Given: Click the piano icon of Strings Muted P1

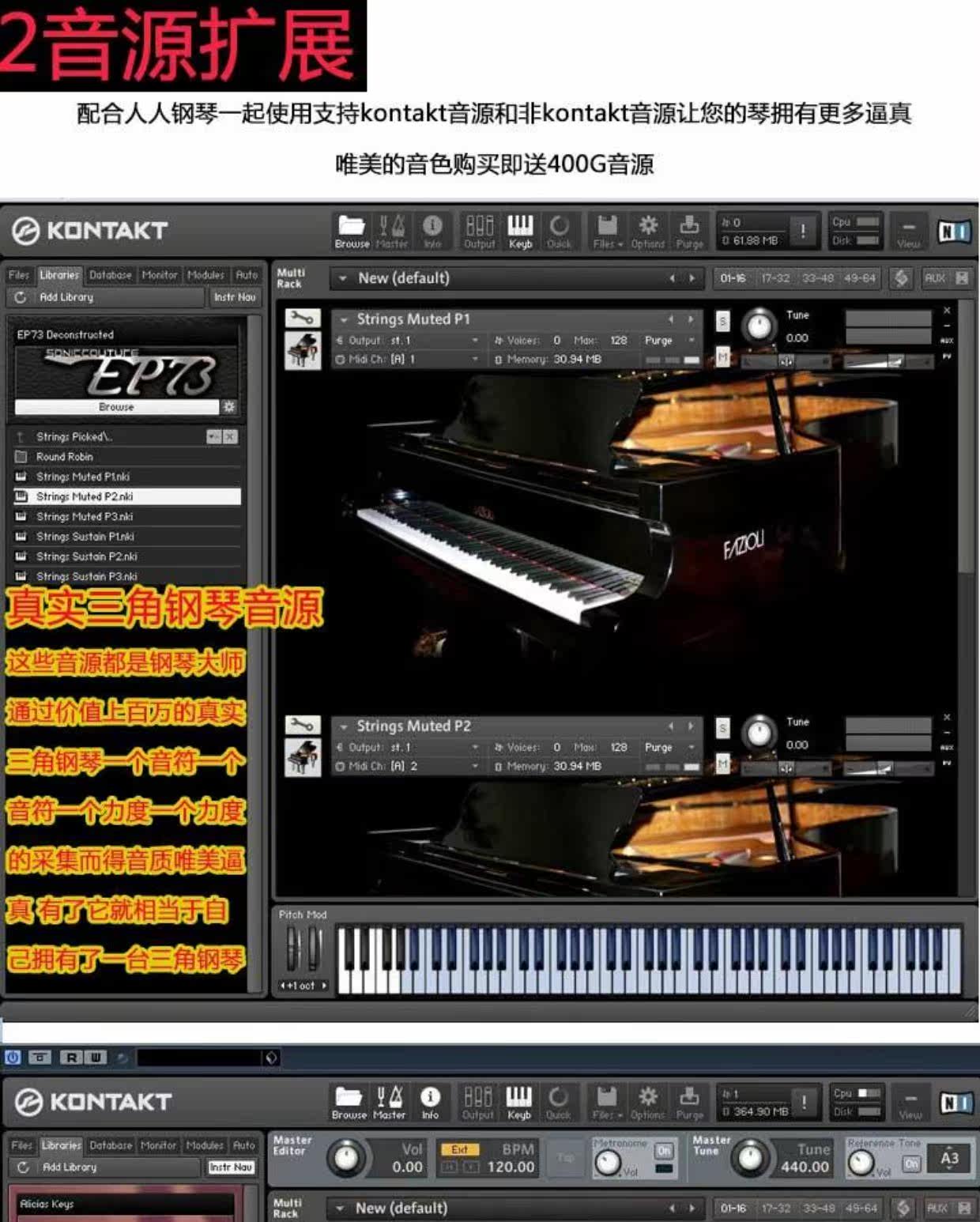Looking at the screenshot, I should pyautogui.click(x=303, y=350).
